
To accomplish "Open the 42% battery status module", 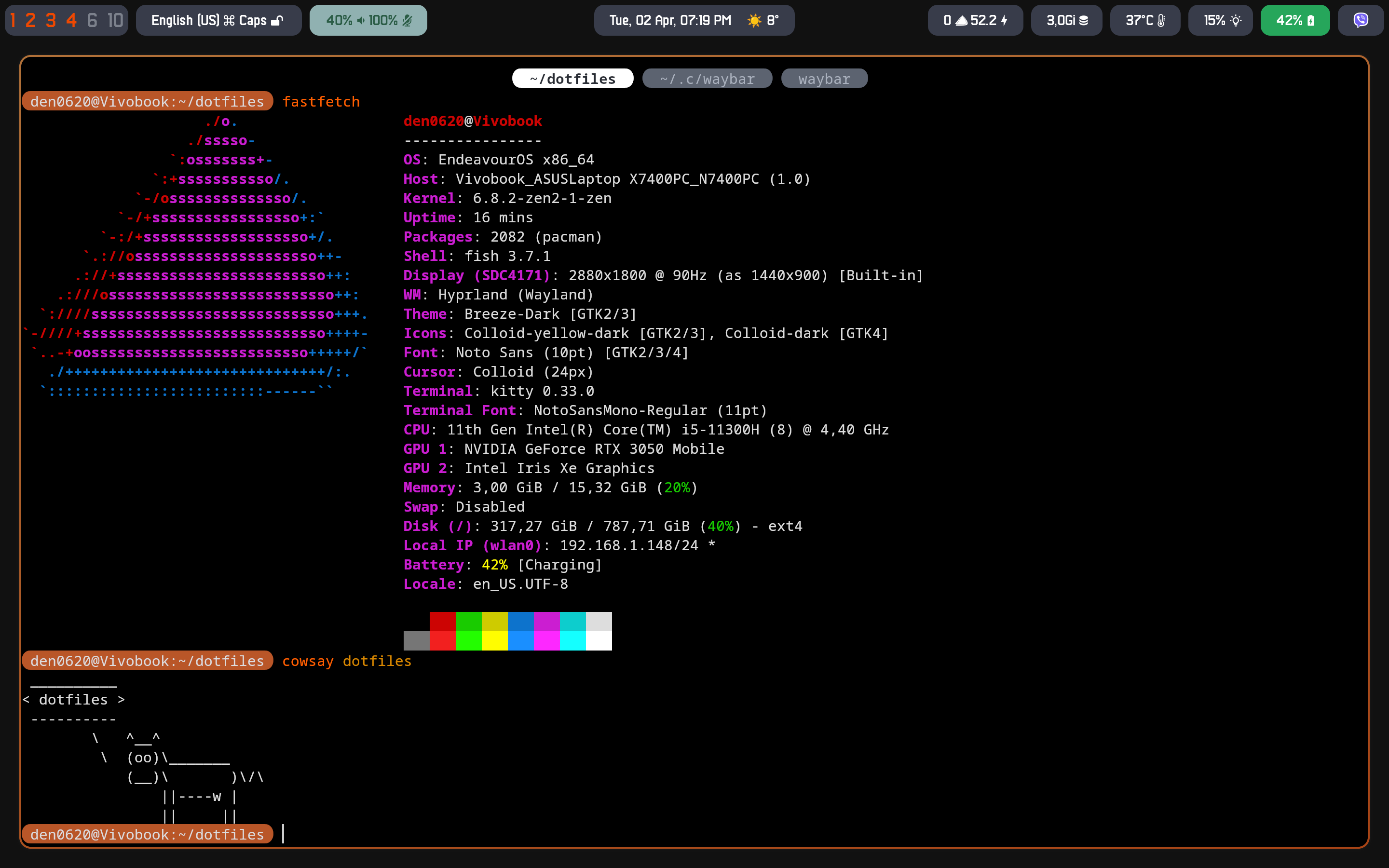I will pyautogui.click(x=1295, y=21).
